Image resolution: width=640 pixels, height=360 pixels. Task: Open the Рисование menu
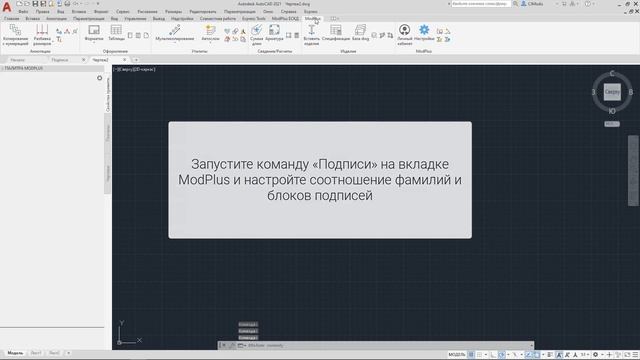(147, 11)
